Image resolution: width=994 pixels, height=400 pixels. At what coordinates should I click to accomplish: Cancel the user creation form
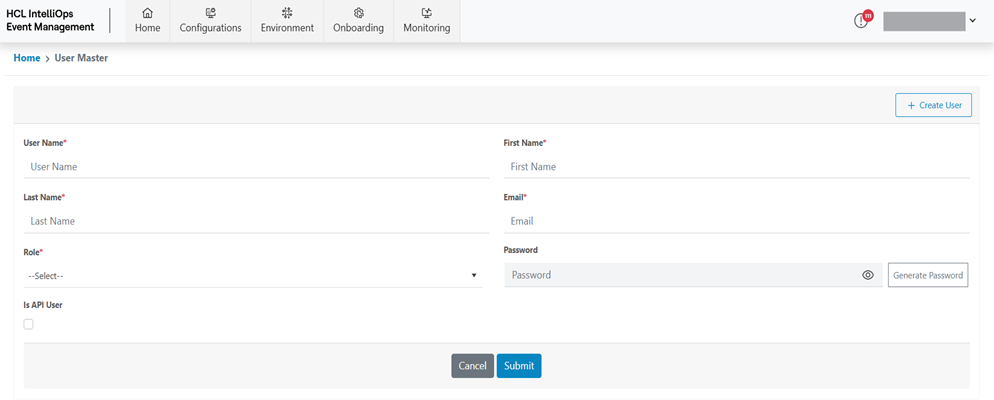(x=472, y=366)
